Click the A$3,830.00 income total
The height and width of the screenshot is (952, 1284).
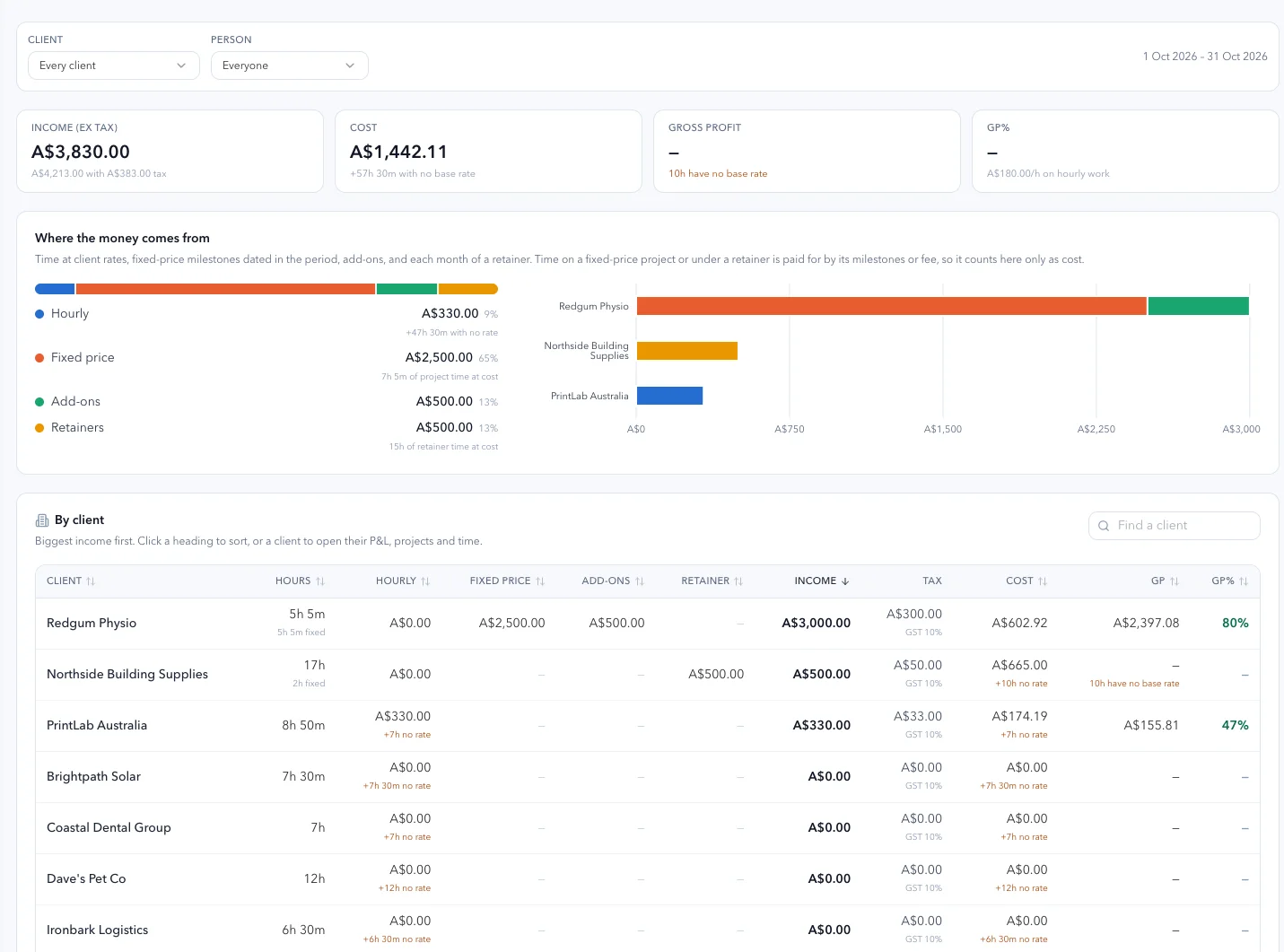tap(81, 153)
